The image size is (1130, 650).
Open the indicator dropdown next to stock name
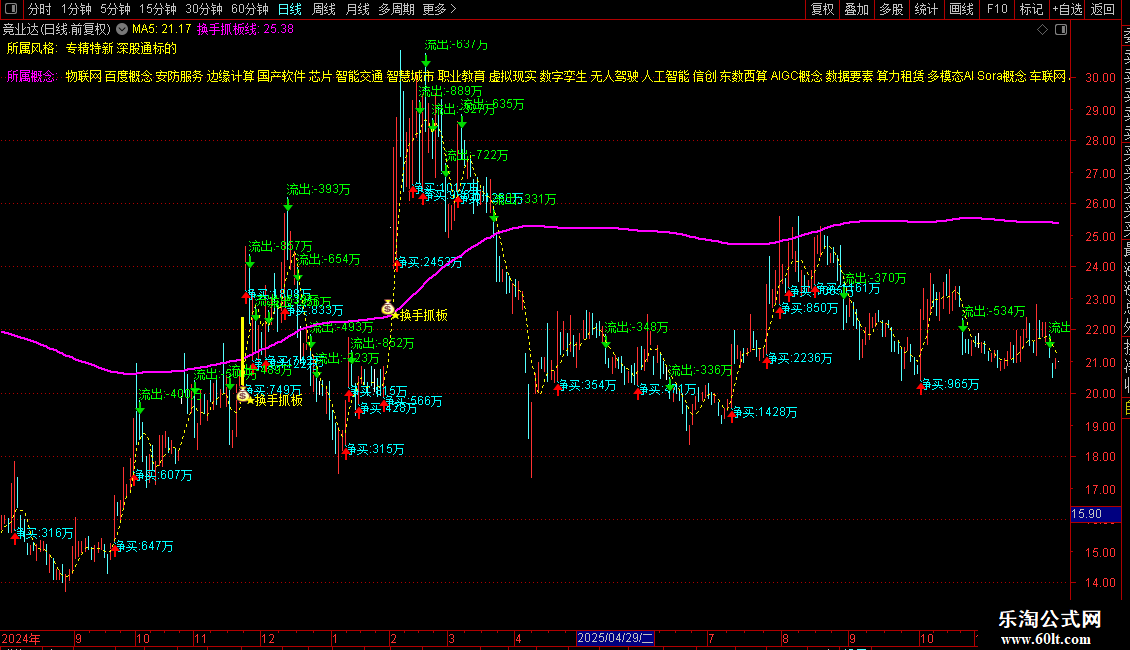[x=122, y=30]
